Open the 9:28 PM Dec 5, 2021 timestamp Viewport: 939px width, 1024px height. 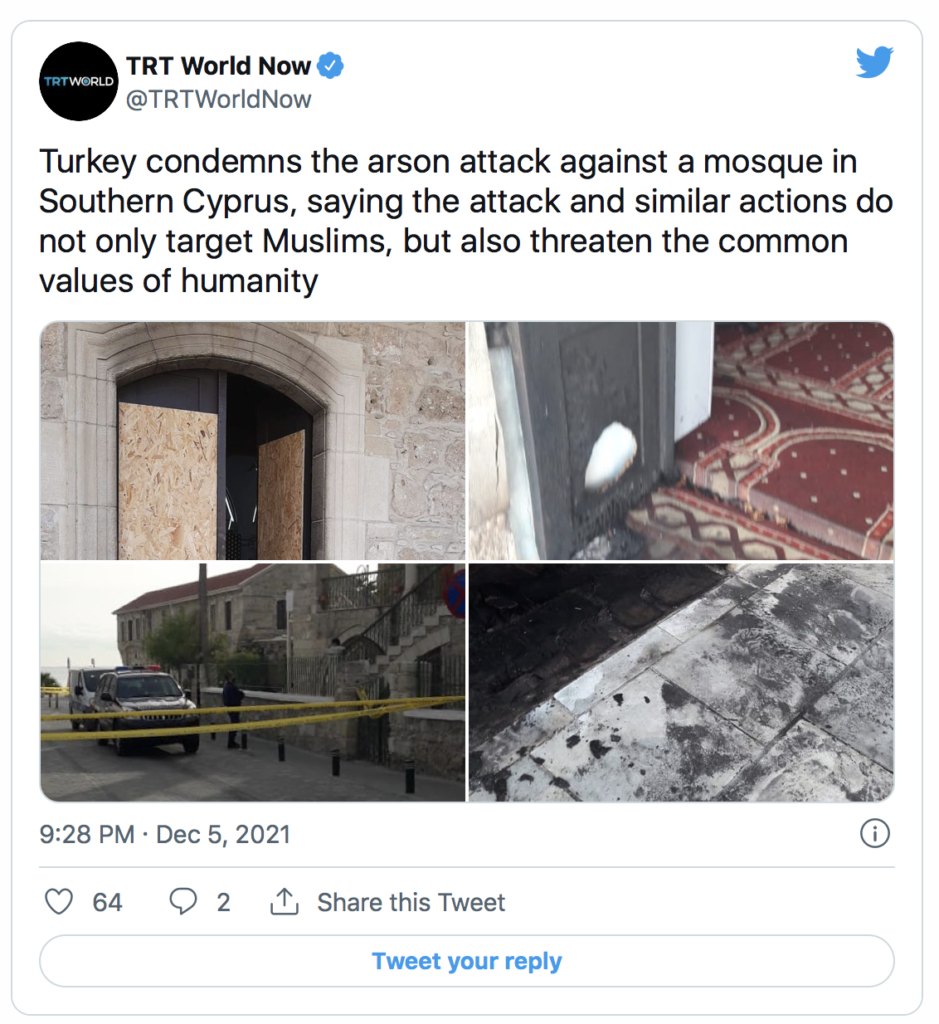(165, 835)
